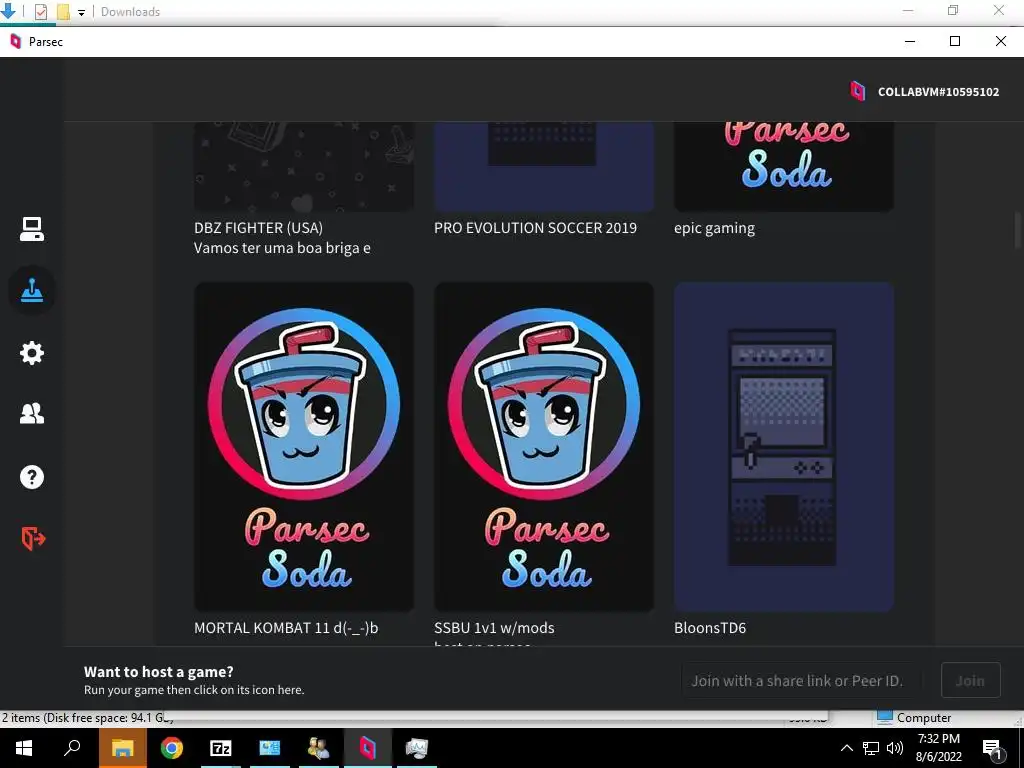The width and height of the screenshot is (1024, 768).
Task: Click the PRO EVOLUTION SOCCER 2019 title
Action: tap(536, 228)
